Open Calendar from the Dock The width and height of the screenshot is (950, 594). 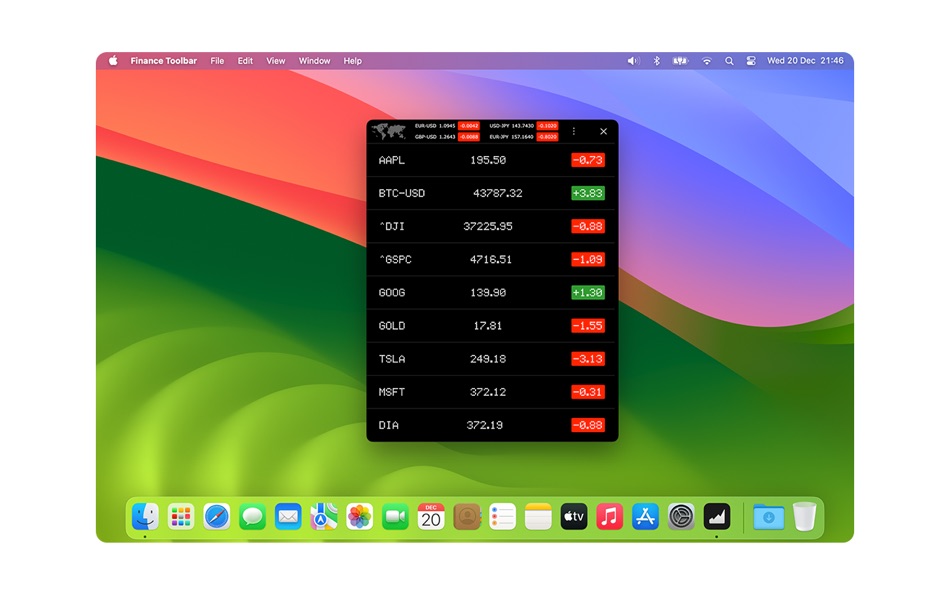point(431,517)
